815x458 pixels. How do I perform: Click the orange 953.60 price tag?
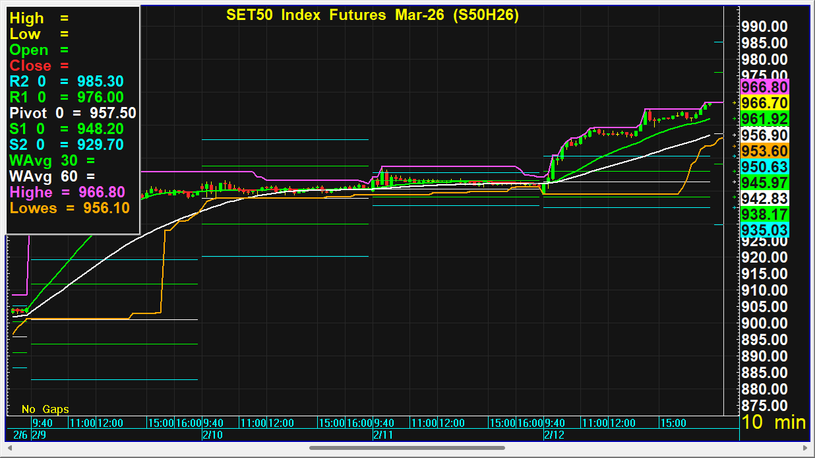763,150
